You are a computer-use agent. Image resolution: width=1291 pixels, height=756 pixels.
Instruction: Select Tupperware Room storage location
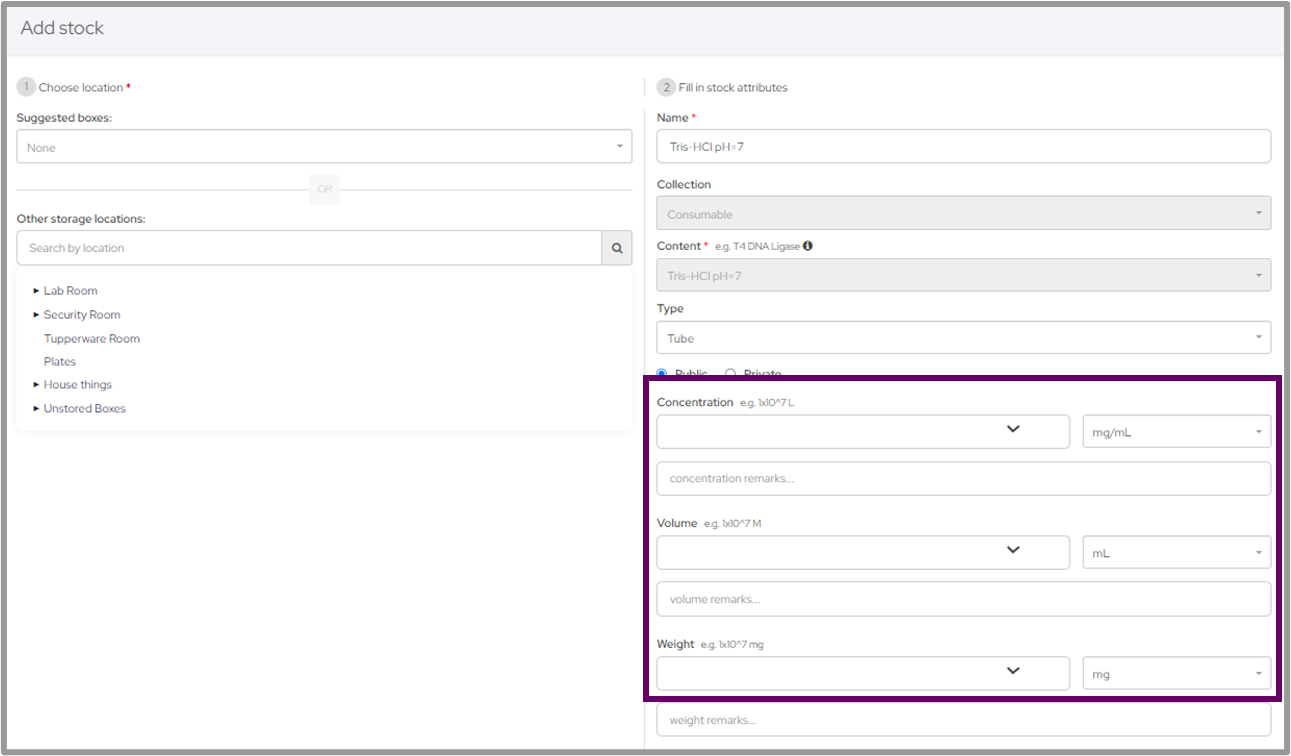click(x=92, y=339)
